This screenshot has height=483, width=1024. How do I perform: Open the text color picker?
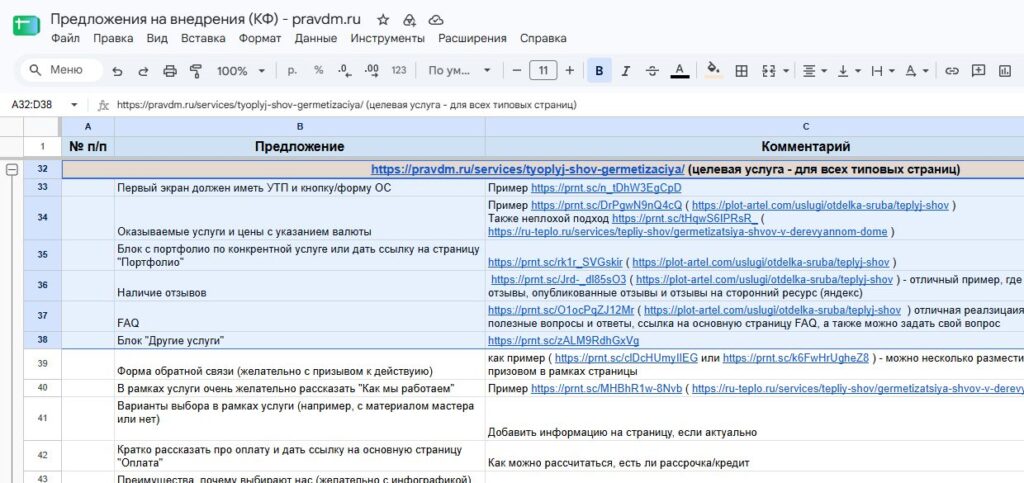[x=680, y=70]
